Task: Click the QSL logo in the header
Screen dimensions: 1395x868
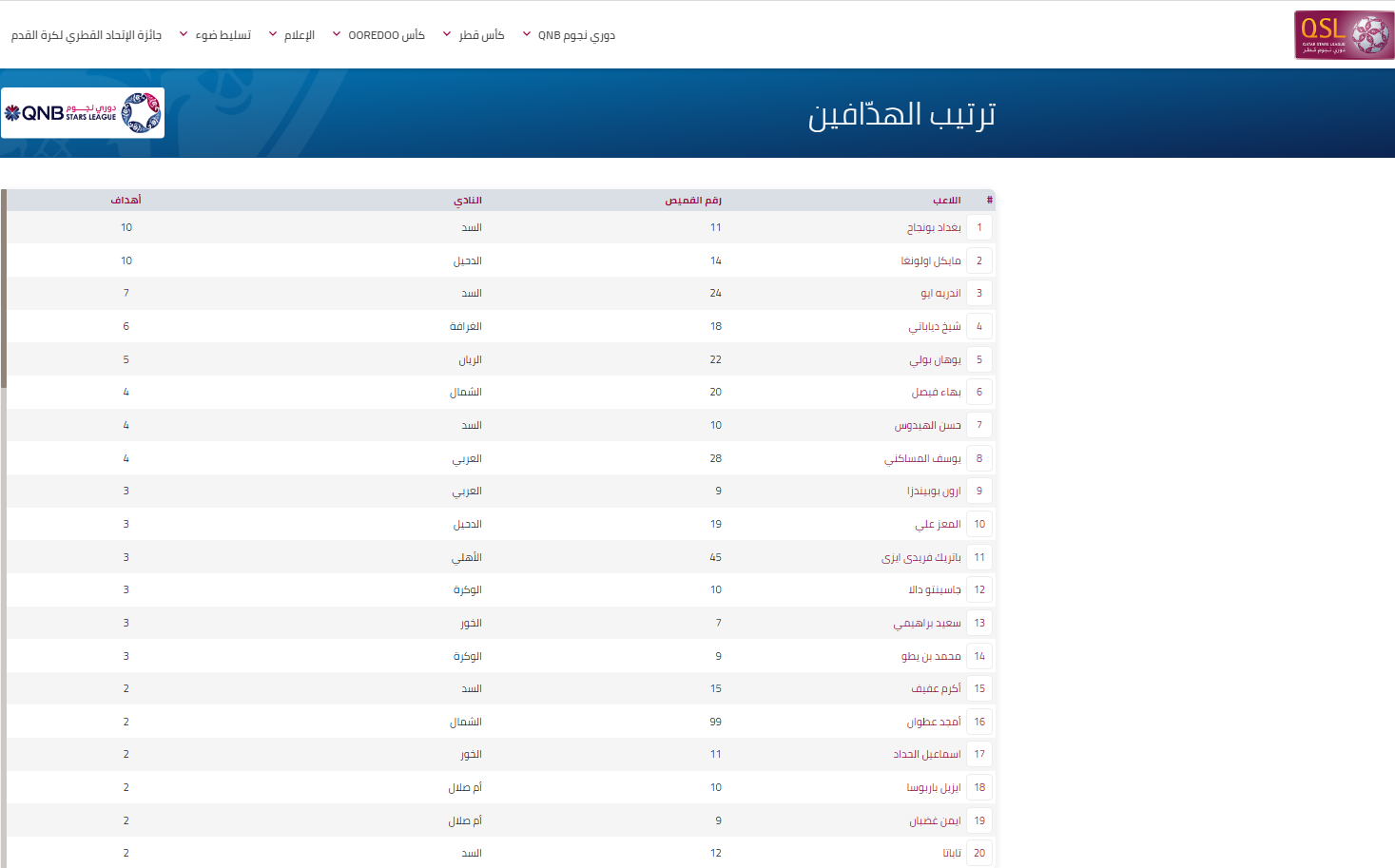Action: click(x=1343, y=35)
